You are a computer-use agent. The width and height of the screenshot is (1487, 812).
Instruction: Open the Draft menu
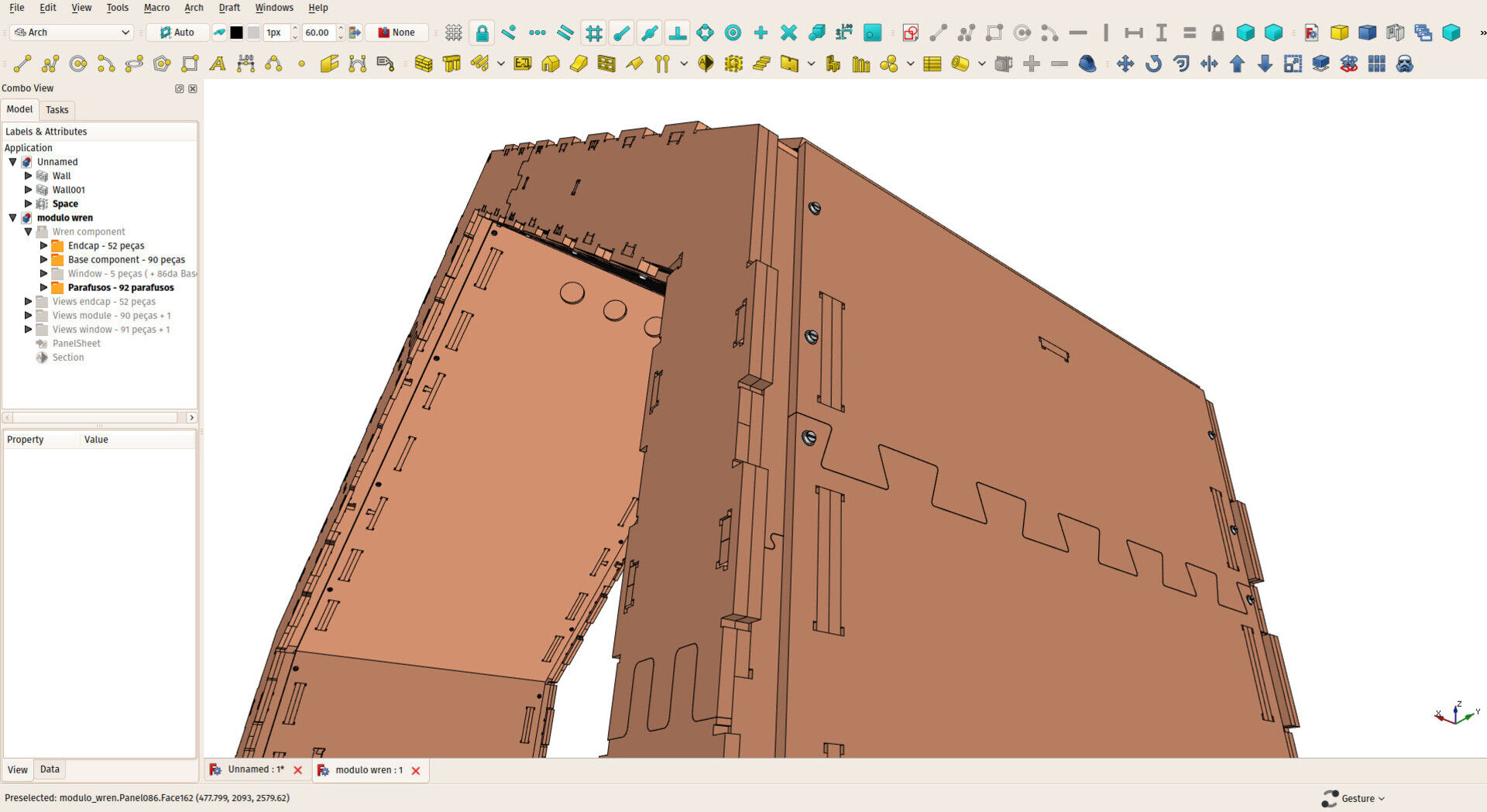pos(229,8)
